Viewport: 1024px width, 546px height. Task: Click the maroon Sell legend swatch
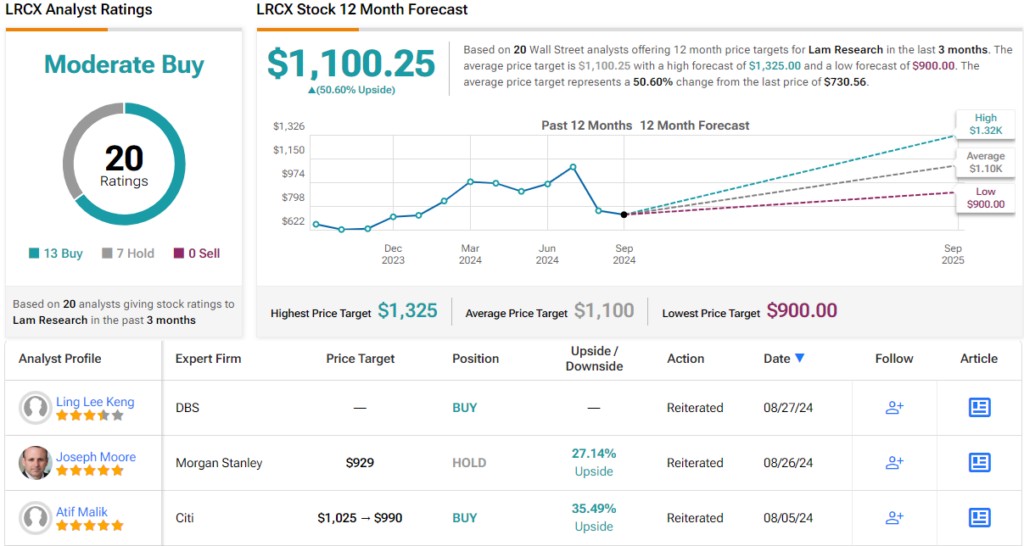pos(179,254)
